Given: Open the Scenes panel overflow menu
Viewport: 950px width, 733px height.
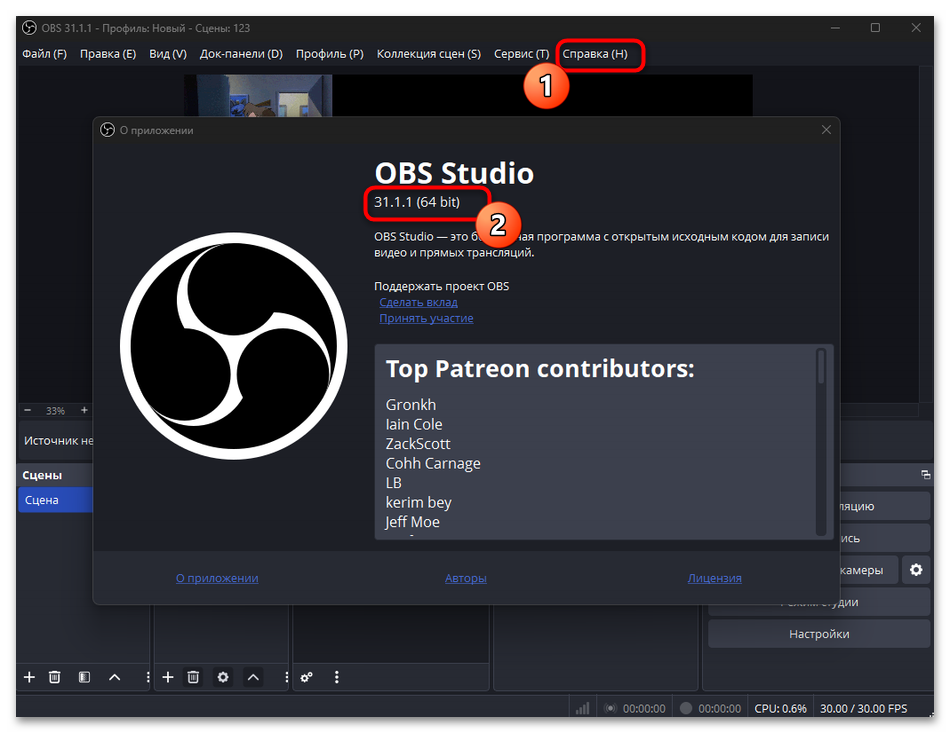Looking at the screenshot, I should coord(147,677).
